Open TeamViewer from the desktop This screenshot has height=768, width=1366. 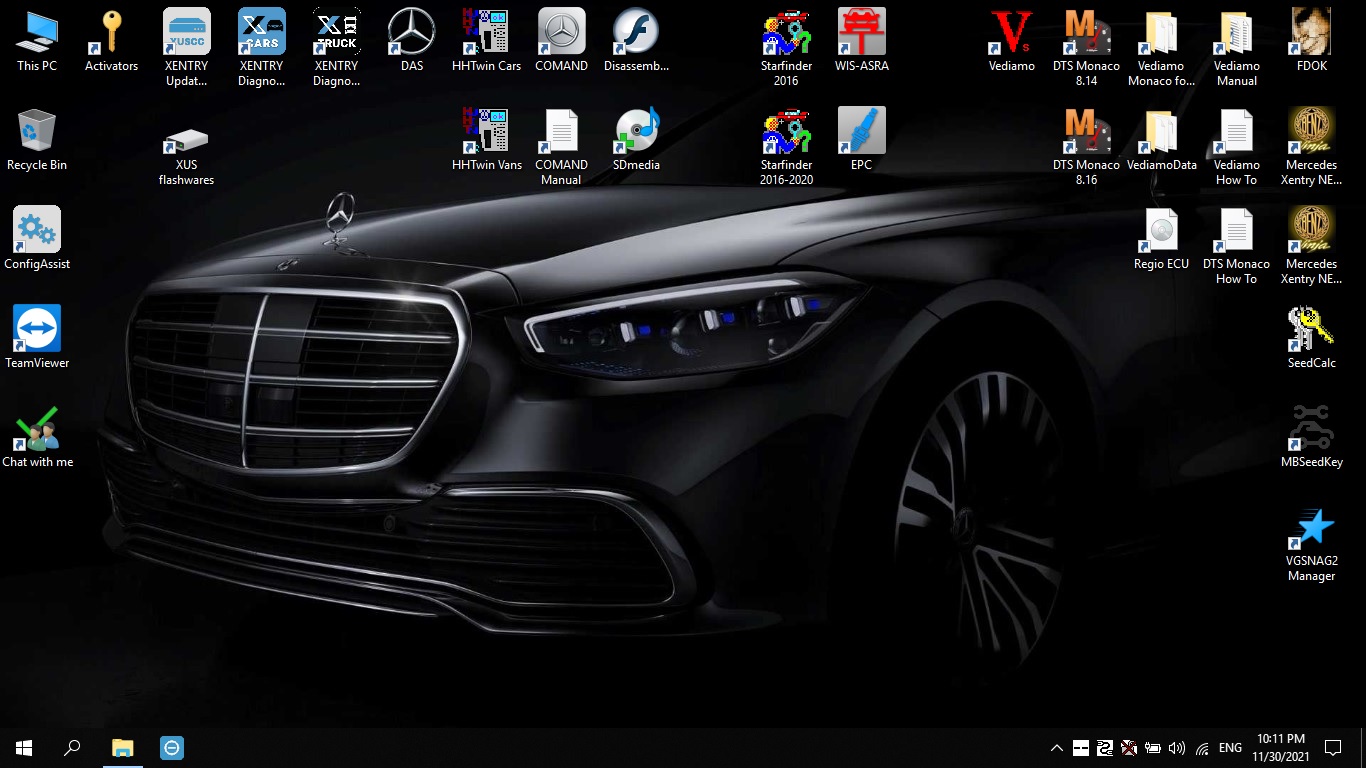coord(37,330)
